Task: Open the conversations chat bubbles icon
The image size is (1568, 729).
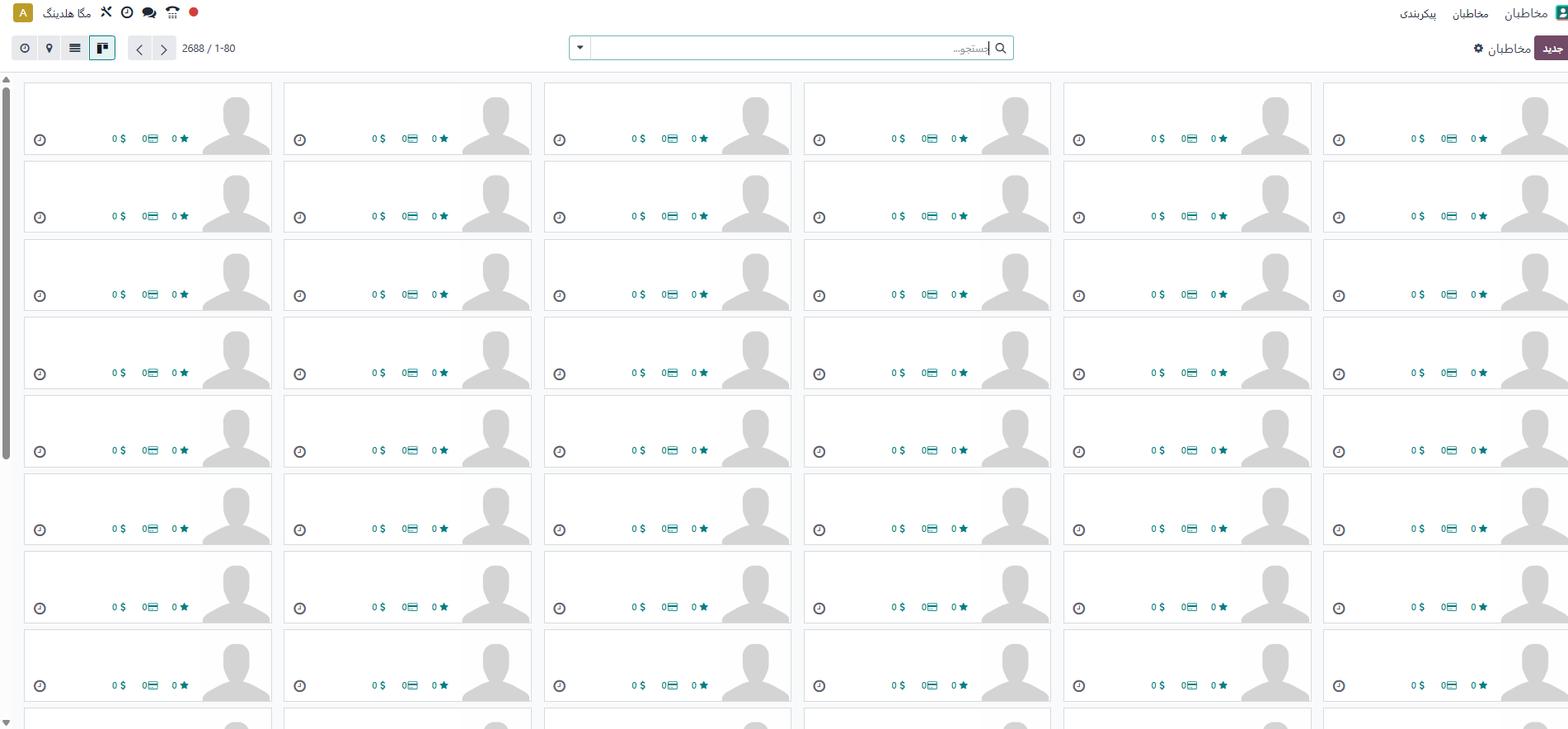Action: [x=149, y=12]
